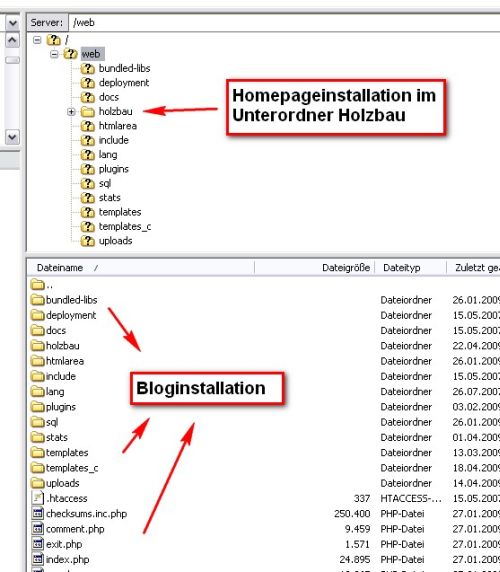Collapse the web folder node
This screenshot has width=500, height=572.
point(54,54)
